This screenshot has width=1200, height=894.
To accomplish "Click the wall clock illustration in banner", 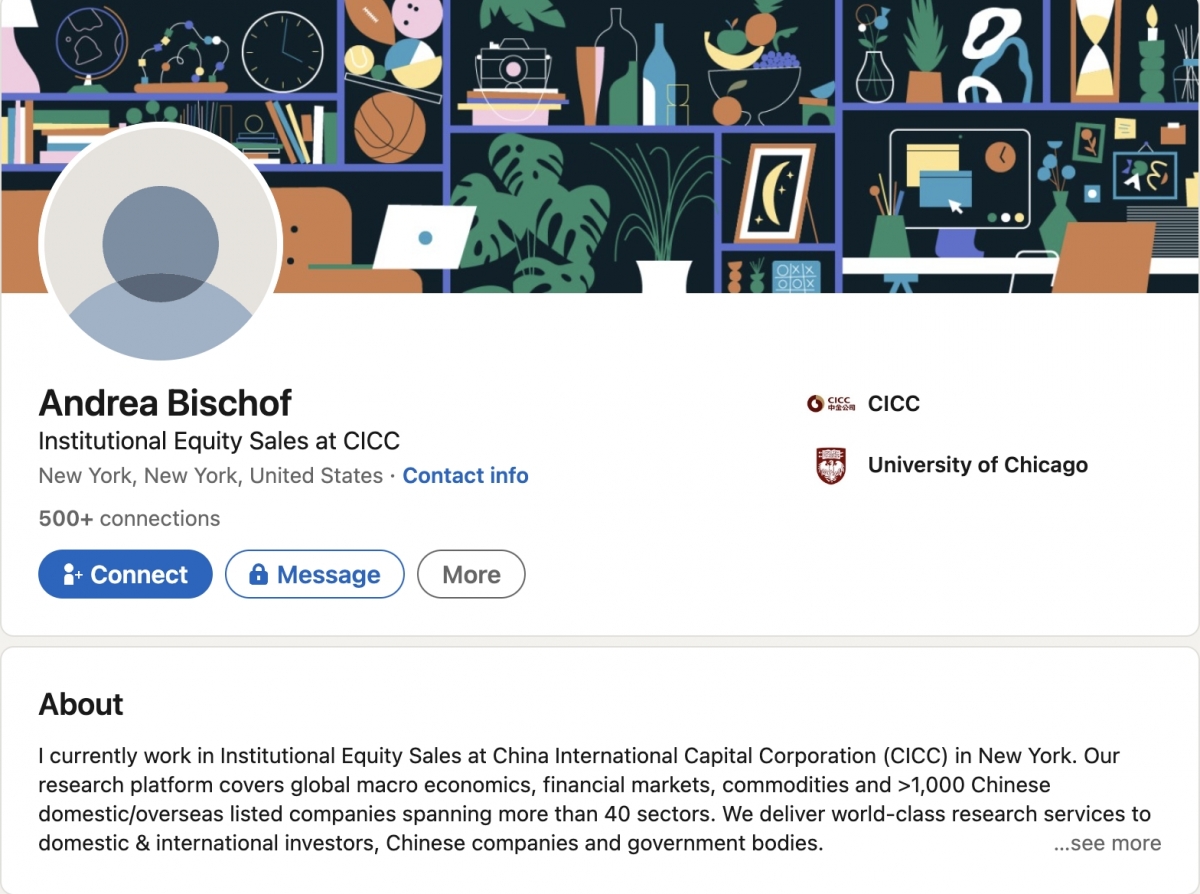I will pos(283,52).
